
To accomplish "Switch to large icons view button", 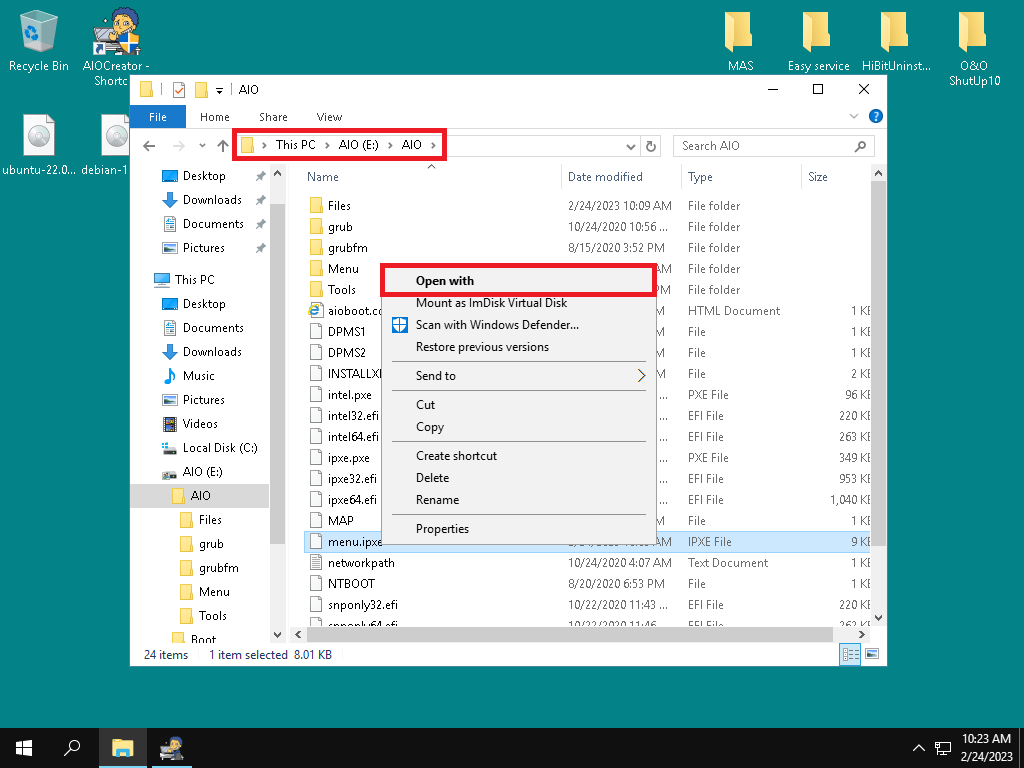I will point(872,654).
